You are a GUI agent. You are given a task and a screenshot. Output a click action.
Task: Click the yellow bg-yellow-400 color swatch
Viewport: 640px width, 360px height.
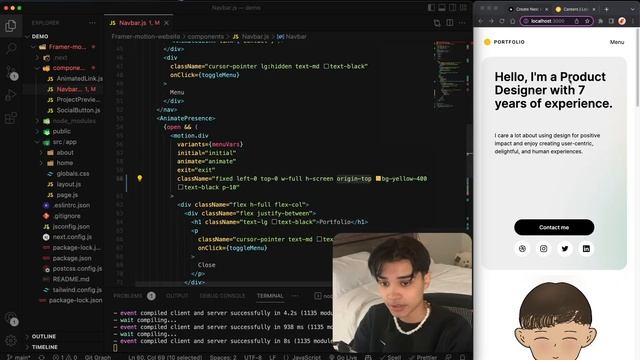(x=378, y=178)
